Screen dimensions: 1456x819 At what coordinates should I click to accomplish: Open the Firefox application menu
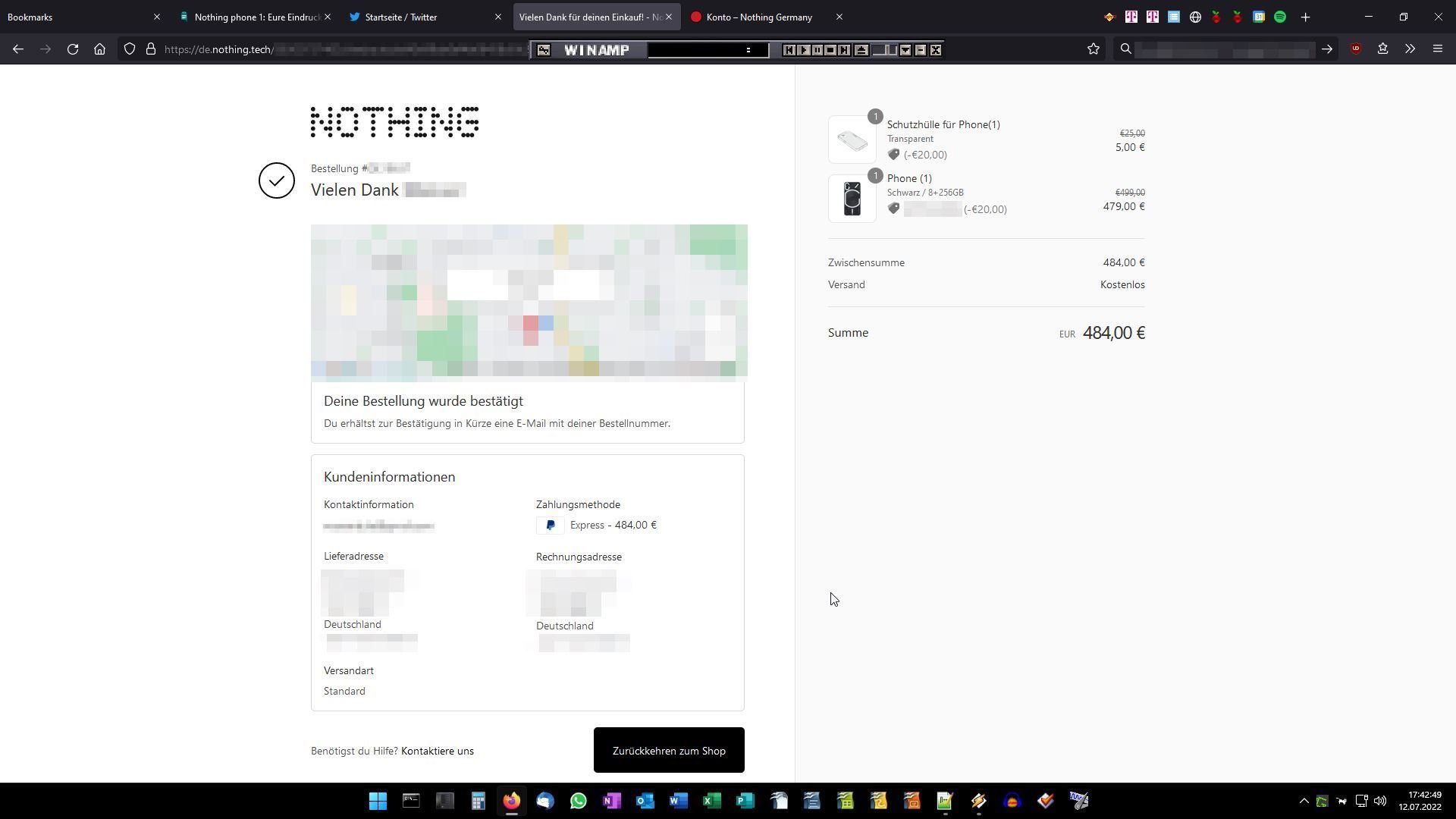(1437, 49)
